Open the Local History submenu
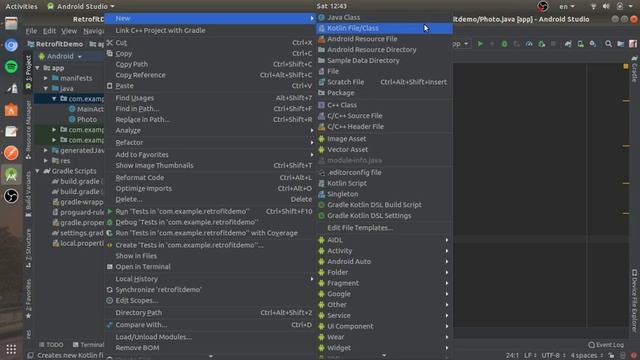The width and height of the screenshot is (640, 360). [210, 279]
